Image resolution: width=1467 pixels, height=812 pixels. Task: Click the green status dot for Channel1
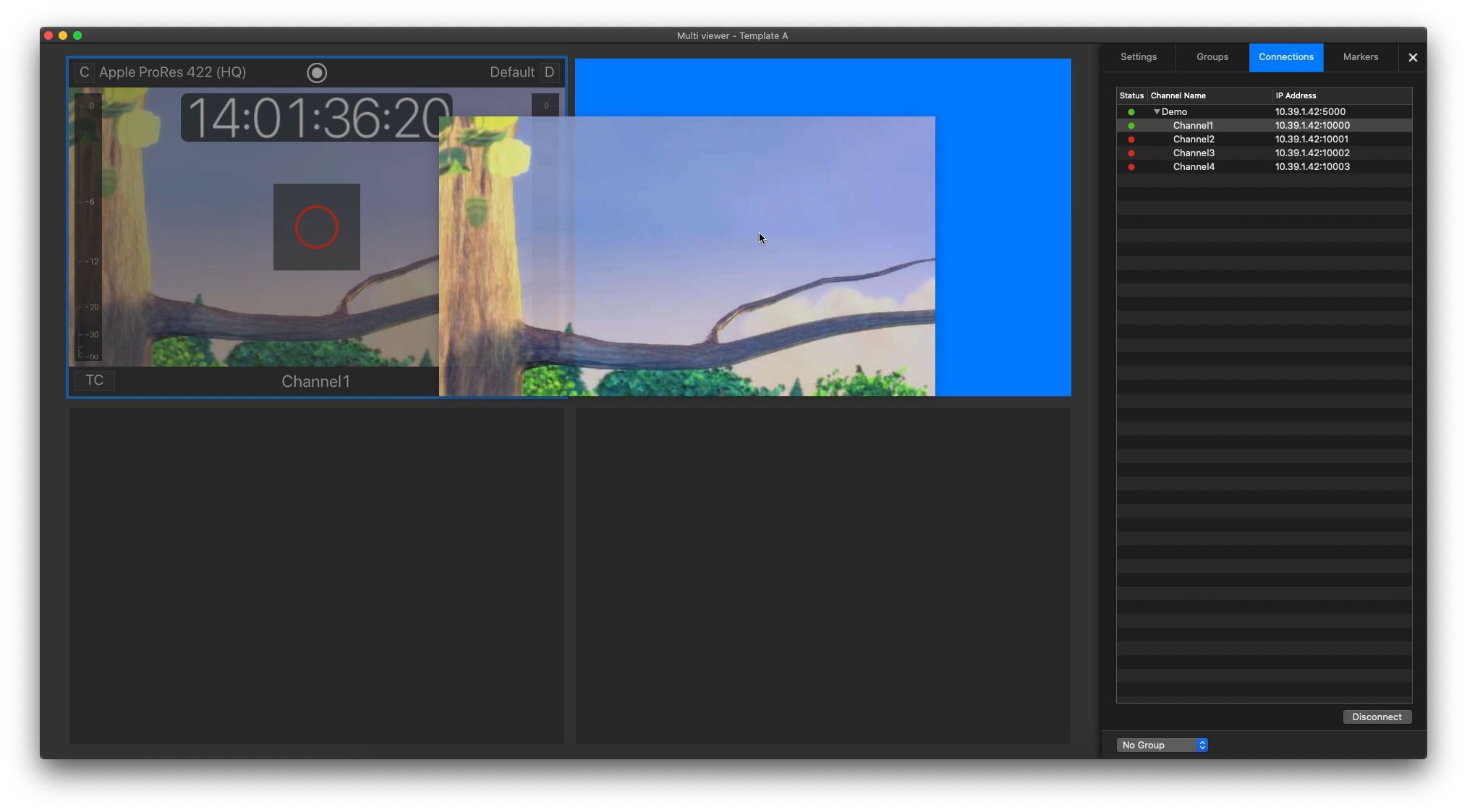pyautogui.click(x=1131, y=126)
